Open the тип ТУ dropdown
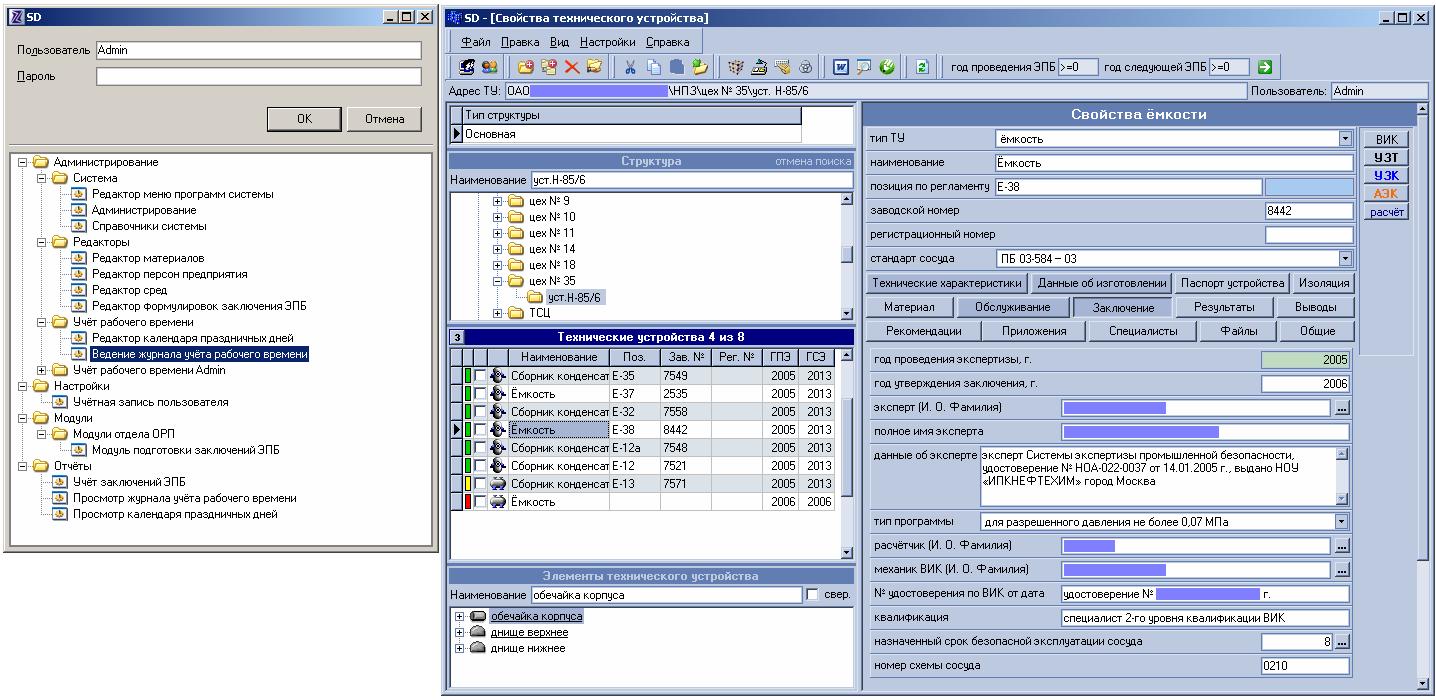 point(1345,139)
